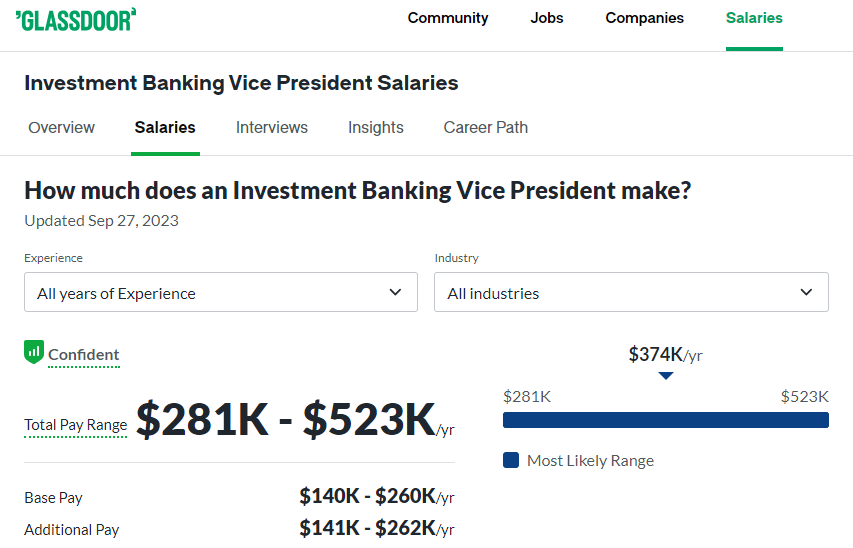Click the Most Likely Range legend square
This screenshot has width=853, height=548.
pos(511,460)
